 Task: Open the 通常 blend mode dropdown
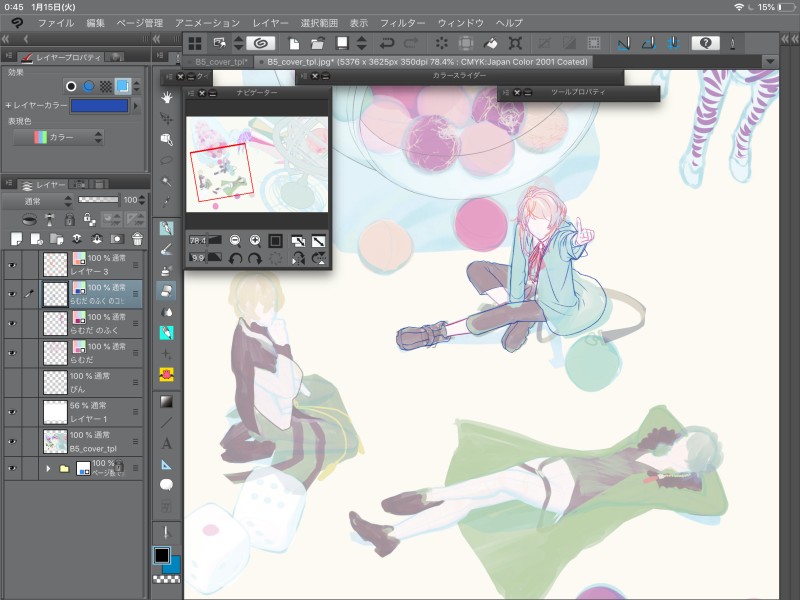click(x=36, y=200)
